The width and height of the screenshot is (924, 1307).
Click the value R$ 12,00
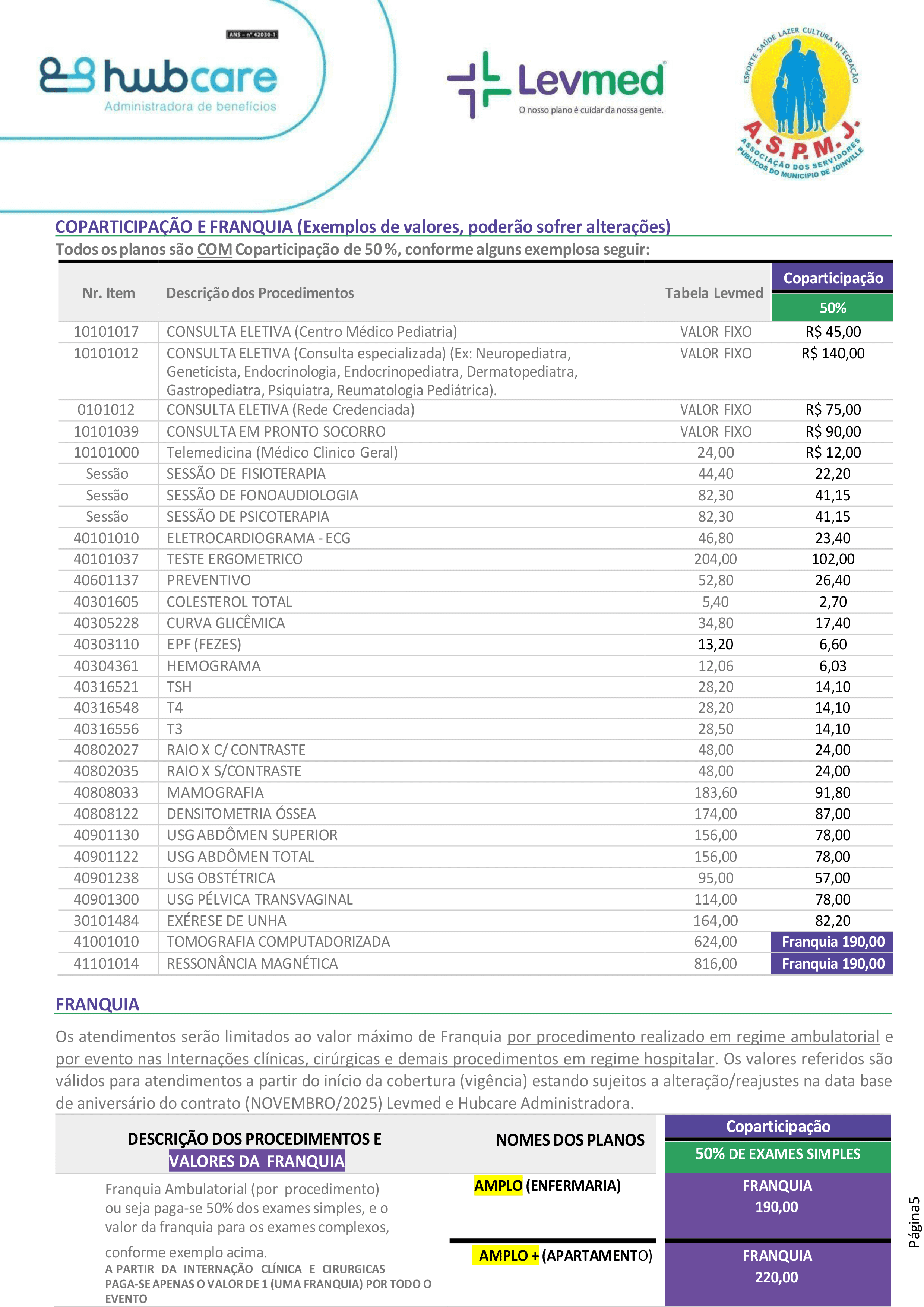click(x=833, y=453)
